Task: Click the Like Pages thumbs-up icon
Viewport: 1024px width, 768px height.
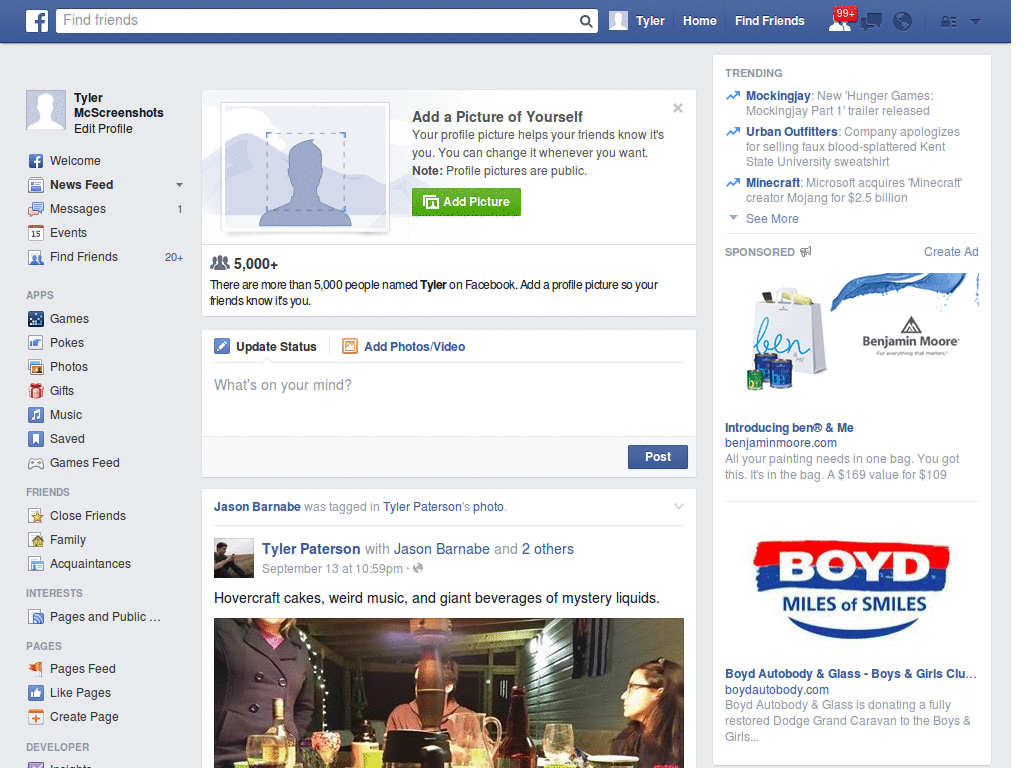Action: [36, 693]
